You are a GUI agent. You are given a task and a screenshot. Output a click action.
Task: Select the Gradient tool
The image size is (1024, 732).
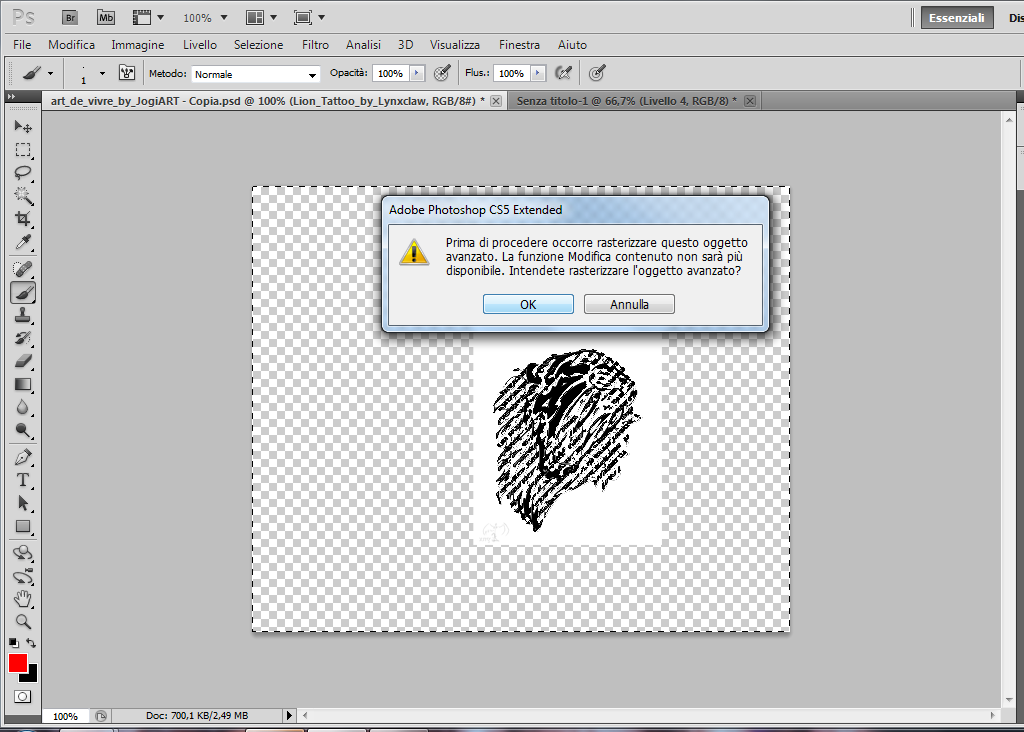23,385
